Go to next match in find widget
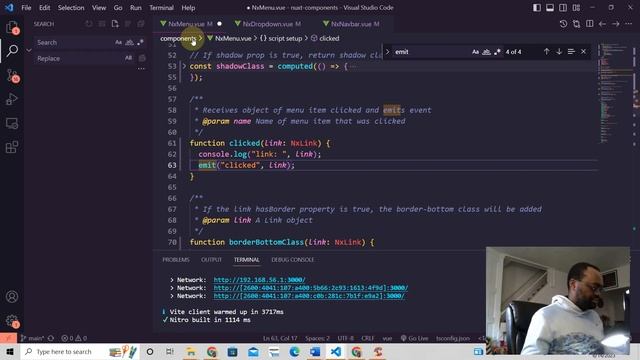Screen dimensions: 640x360 coord(559,52)
